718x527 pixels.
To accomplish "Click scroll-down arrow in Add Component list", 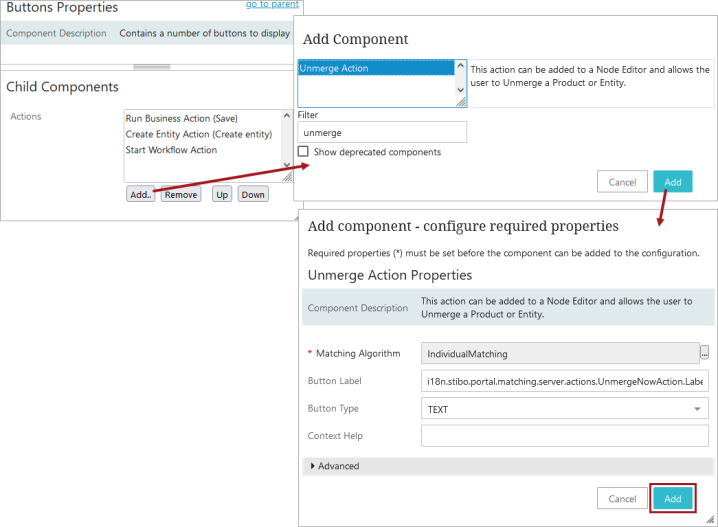I will (461, 90).
